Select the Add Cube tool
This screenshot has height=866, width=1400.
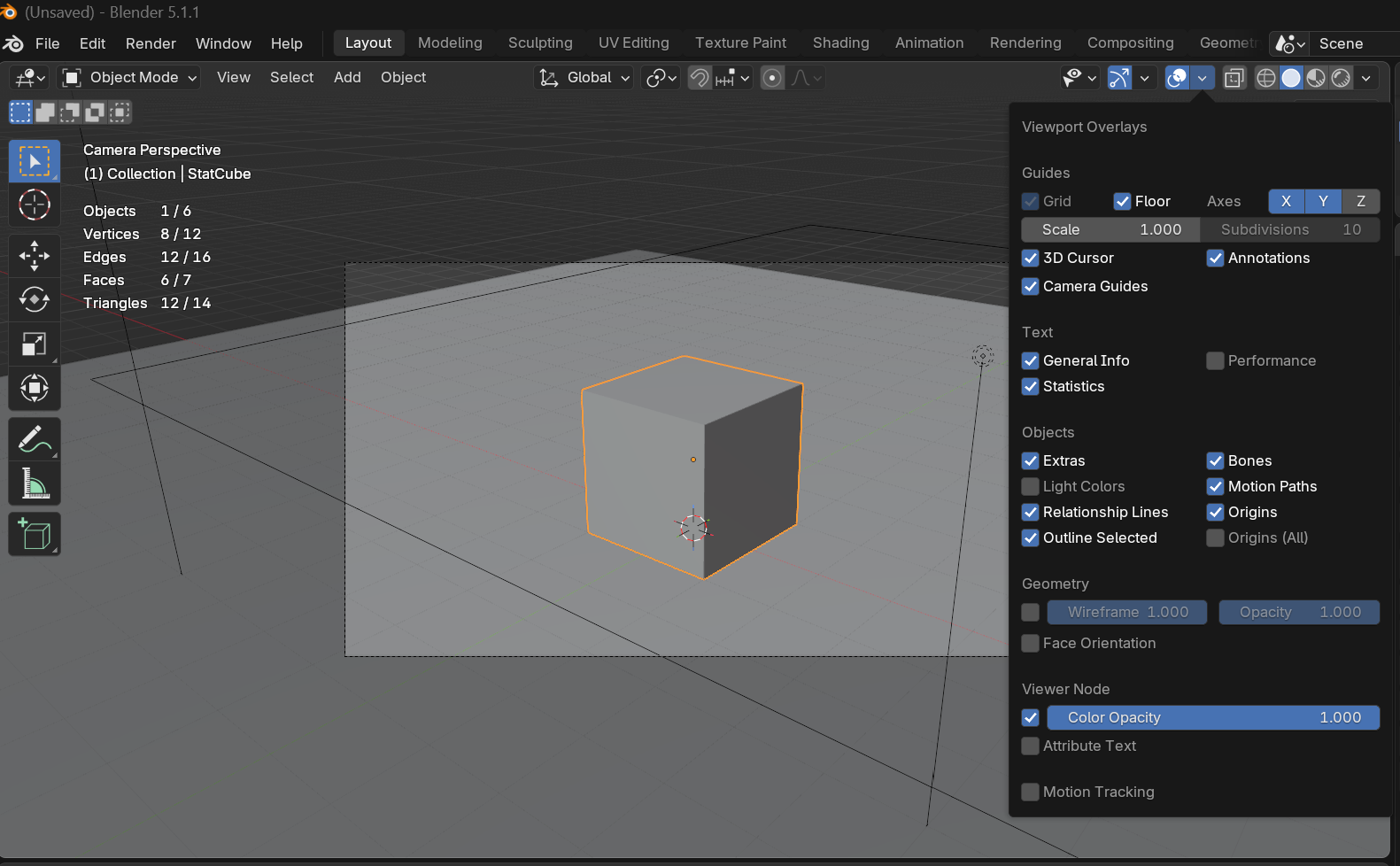click(35, 534)
